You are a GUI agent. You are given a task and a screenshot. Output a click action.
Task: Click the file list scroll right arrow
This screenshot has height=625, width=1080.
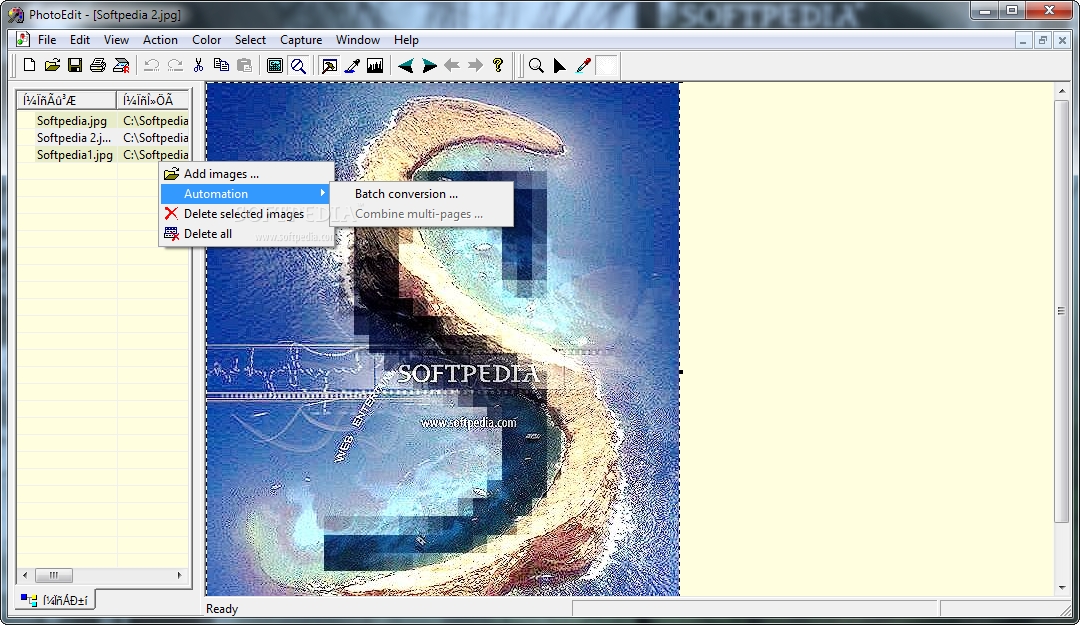180,575
